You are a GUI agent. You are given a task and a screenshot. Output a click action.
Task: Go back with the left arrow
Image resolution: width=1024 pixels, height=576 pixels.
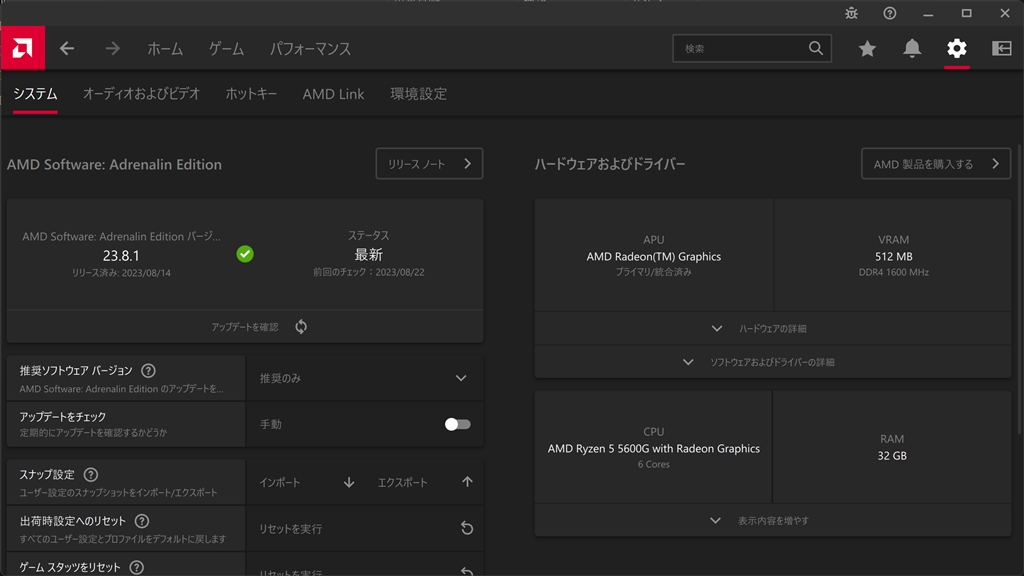click(67, 48)
